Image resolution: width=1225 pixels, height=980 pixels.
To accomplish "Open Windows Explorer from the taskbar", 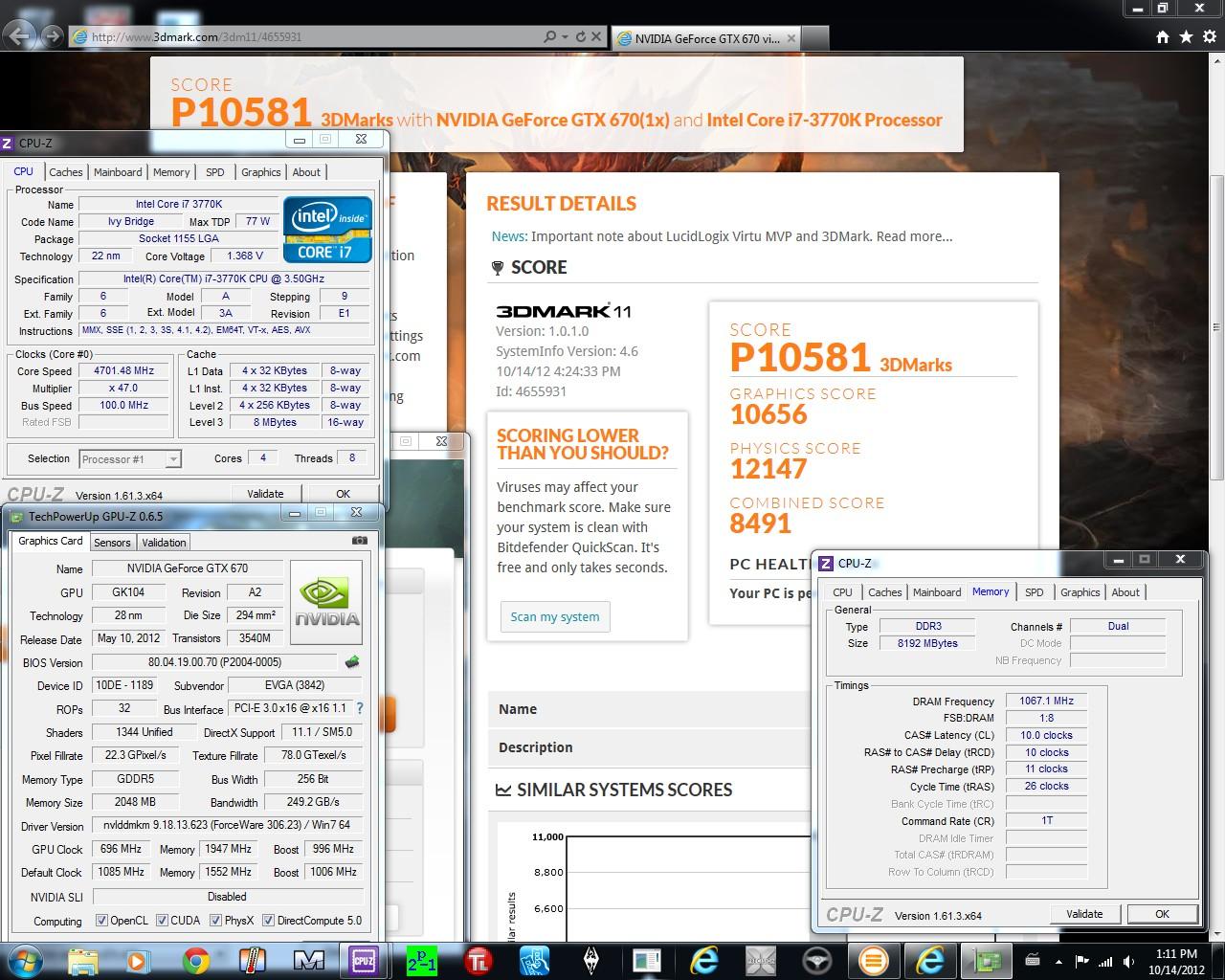I will [84, 960].
